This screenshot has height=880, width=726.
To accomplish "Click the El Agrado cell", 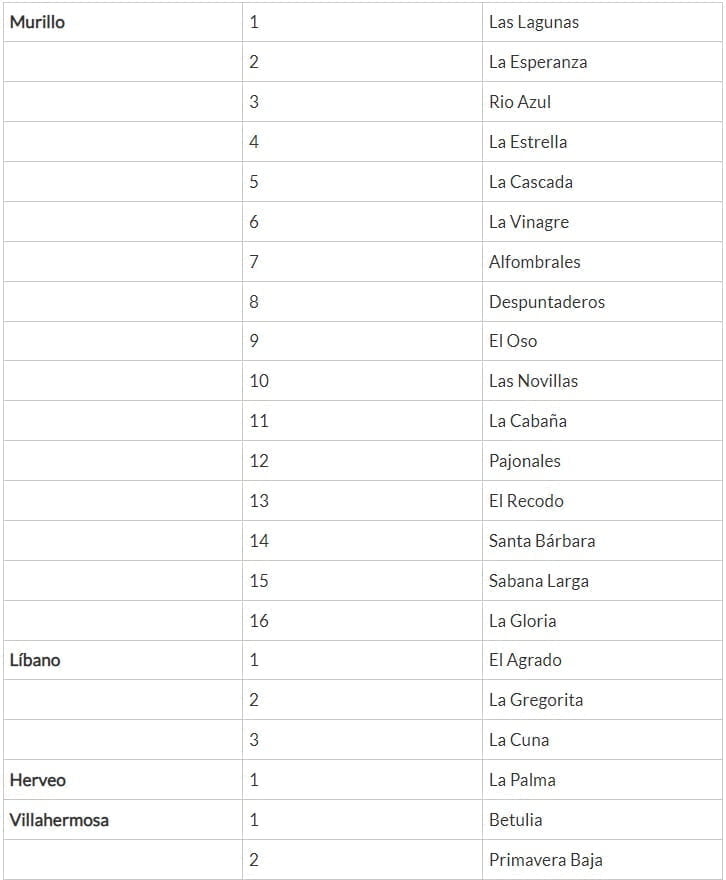I will pos(525,660).
